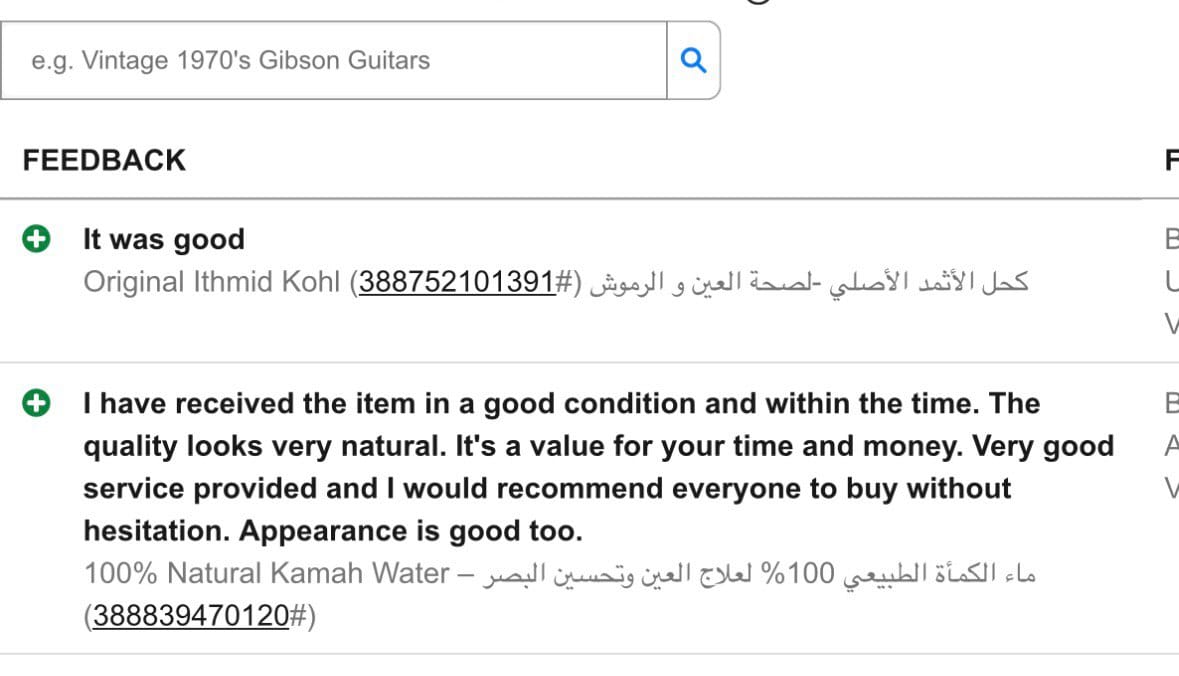Click green positive icon beside "It was good"
This screenshot has height=676, width=1179.
pos(37,239)
